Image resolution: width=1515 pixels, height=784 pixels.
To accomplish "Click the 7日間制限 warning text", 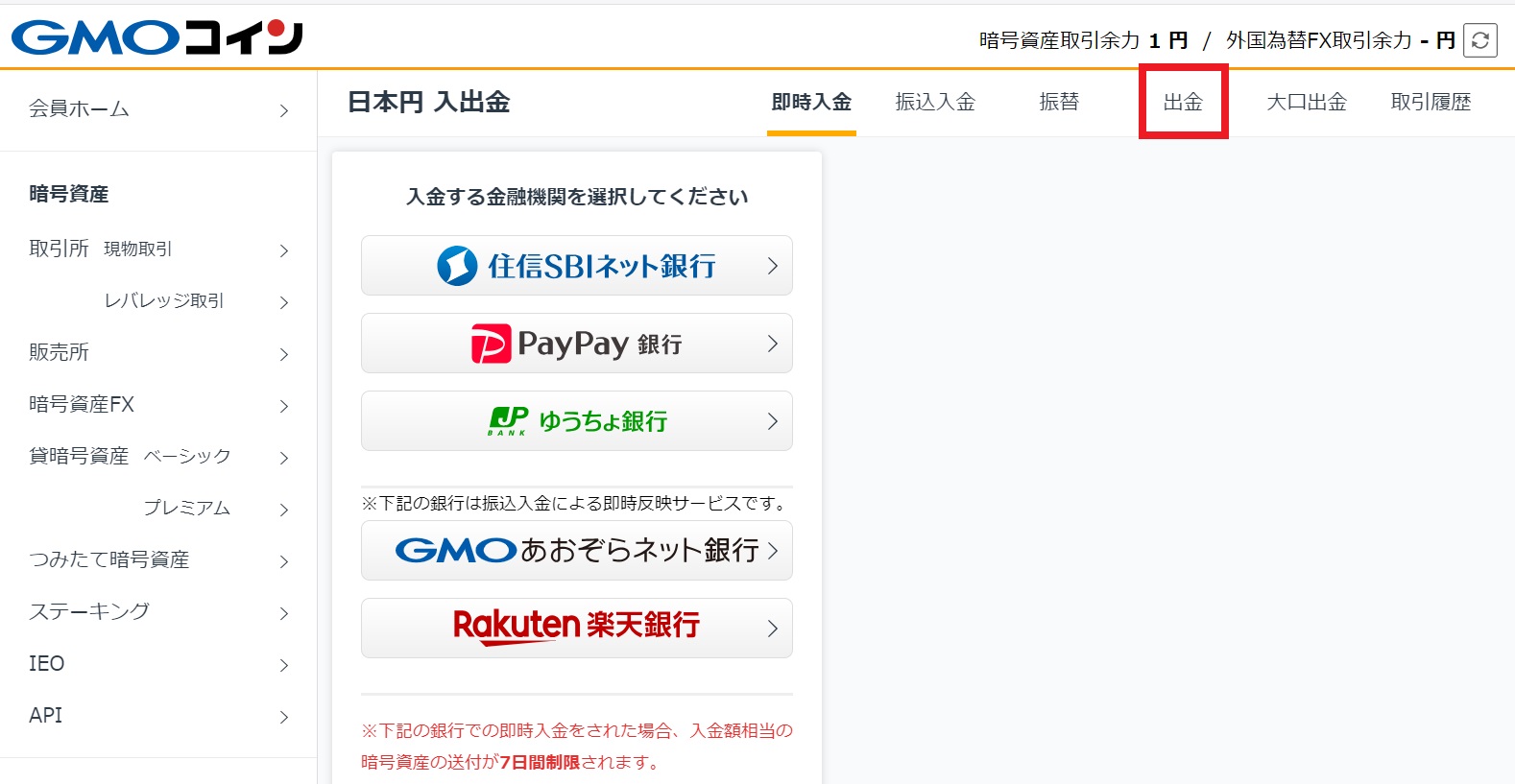I will coord(541,762).
